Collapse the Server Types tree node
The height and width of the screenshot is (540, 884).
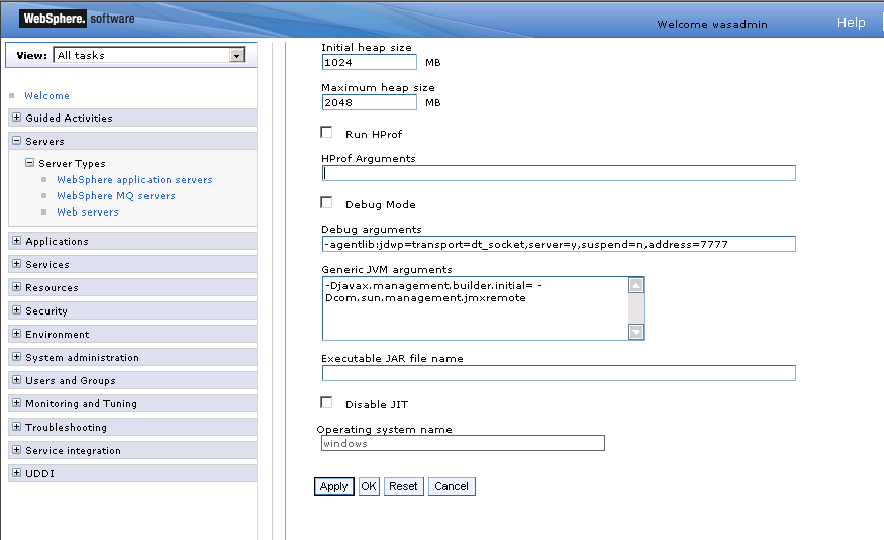pos(29,163)
